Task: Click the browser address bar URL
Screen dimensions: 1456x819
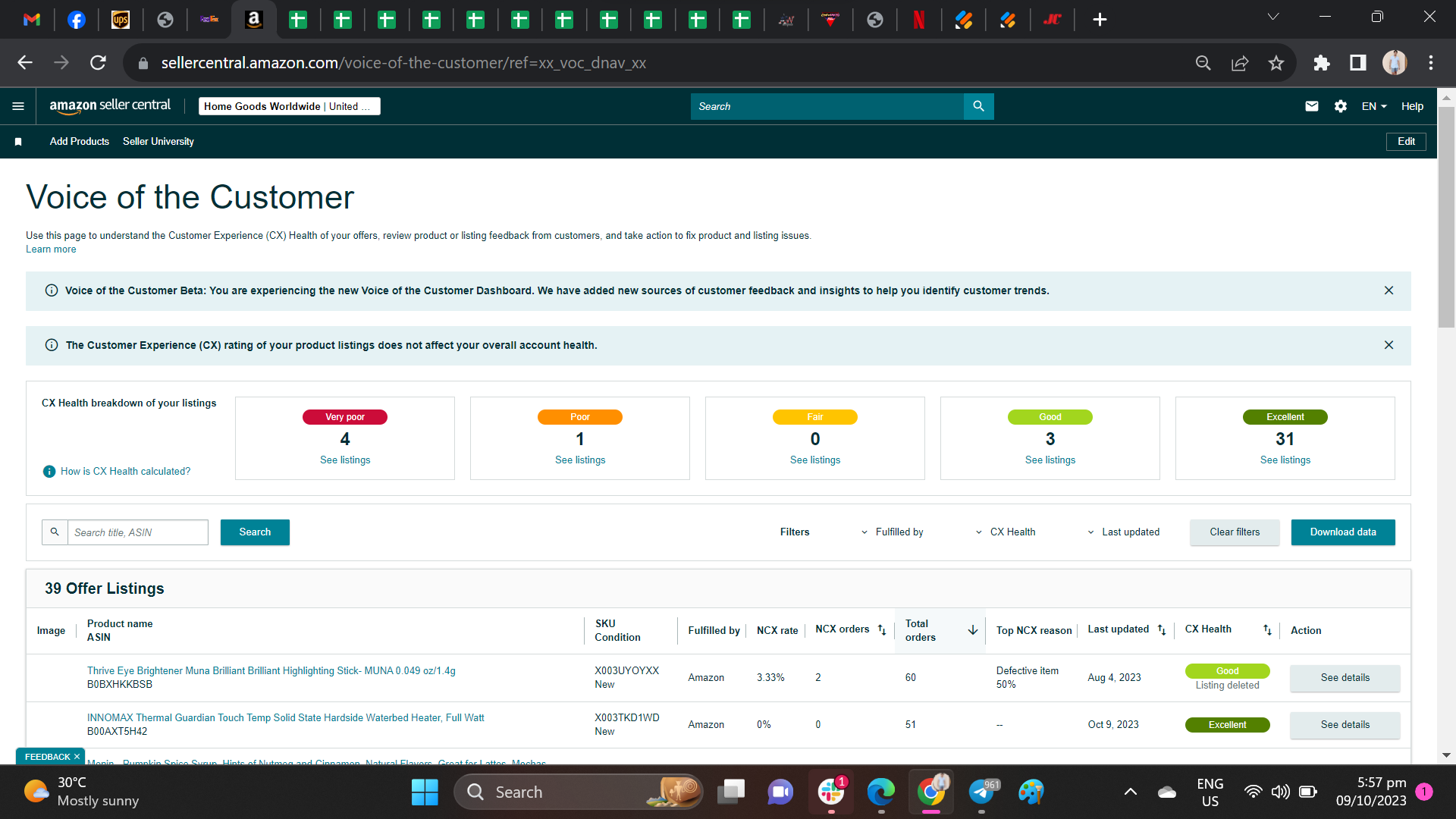Action: (403, 63)
